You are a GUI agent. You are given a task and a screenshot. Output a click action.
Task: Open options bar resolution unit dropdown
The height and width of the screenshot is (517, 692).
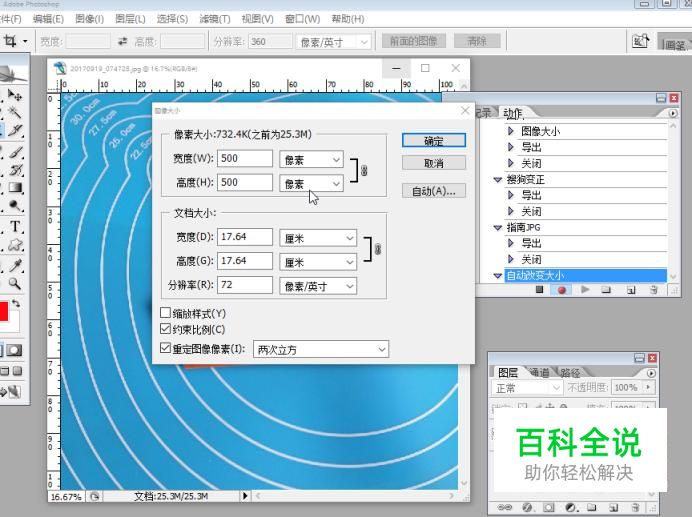coord(333,42)
